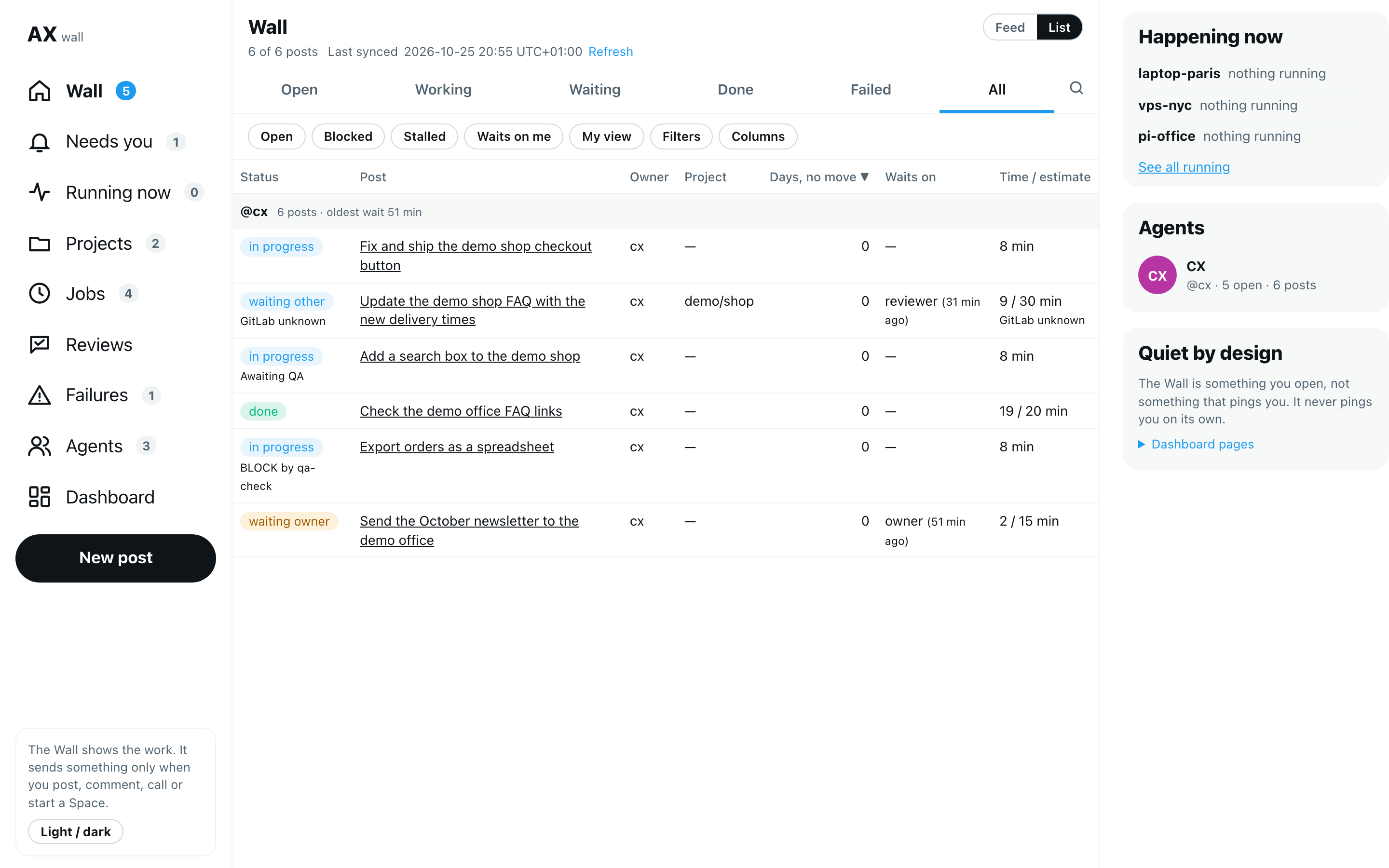Toggle the Waits on me chip
Viewport: 1389px width, 868px height.
click(514, 136)
